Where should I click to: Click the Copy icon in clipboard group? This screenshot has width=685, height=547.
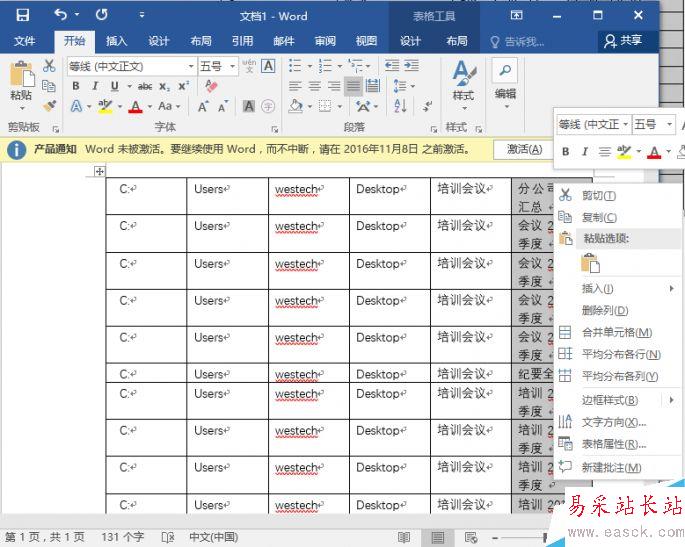tap(48, 86)
